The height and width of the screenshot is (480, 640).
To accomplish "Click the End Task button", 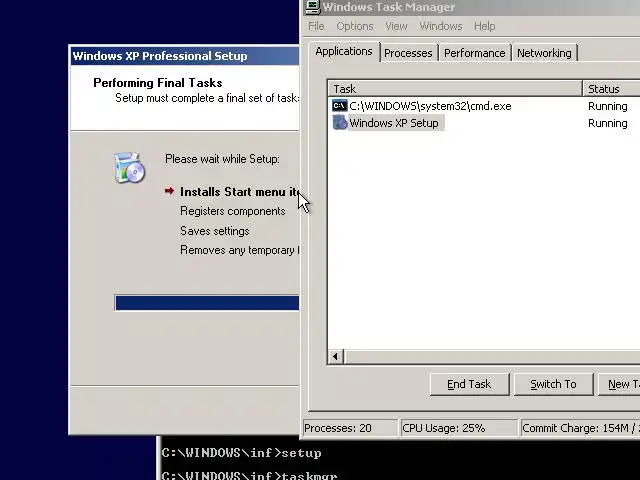I will [x=469, y=384].
